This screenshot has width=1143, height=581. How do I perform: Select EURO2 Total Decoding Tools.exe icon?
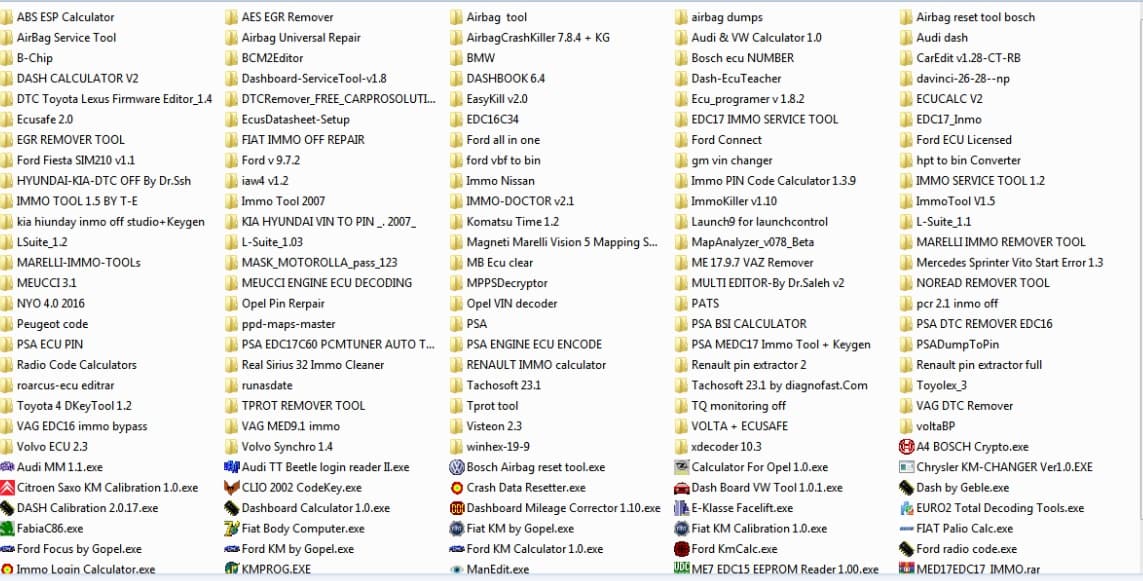(x=906, y=508)
